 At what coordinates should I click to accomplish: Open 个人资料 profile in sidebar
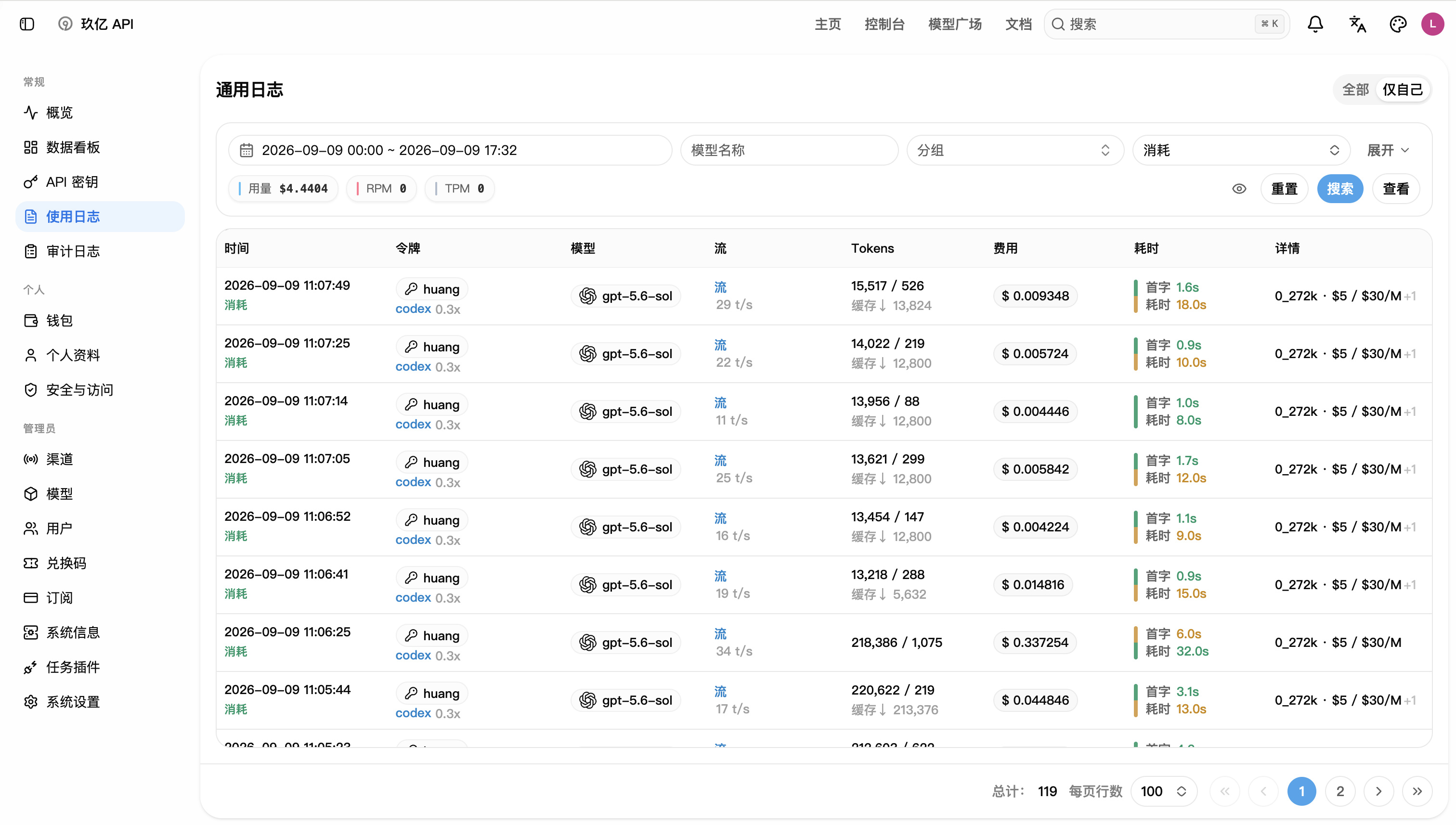pyautogui.click(x=100, y=355)
